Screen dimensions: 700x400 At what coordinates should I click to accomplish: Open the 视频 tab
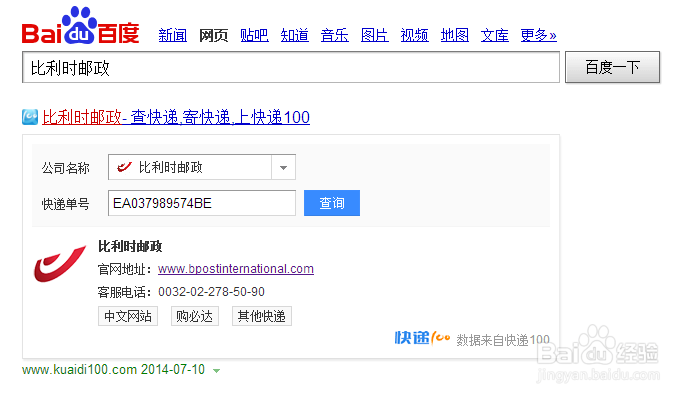[x=414, y=35]
